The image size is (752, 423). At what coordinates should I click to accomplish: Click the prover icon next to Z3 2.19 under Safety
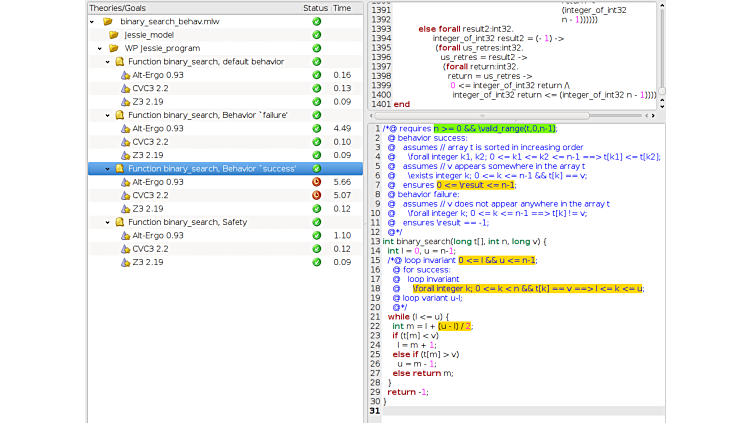(123, 262)
